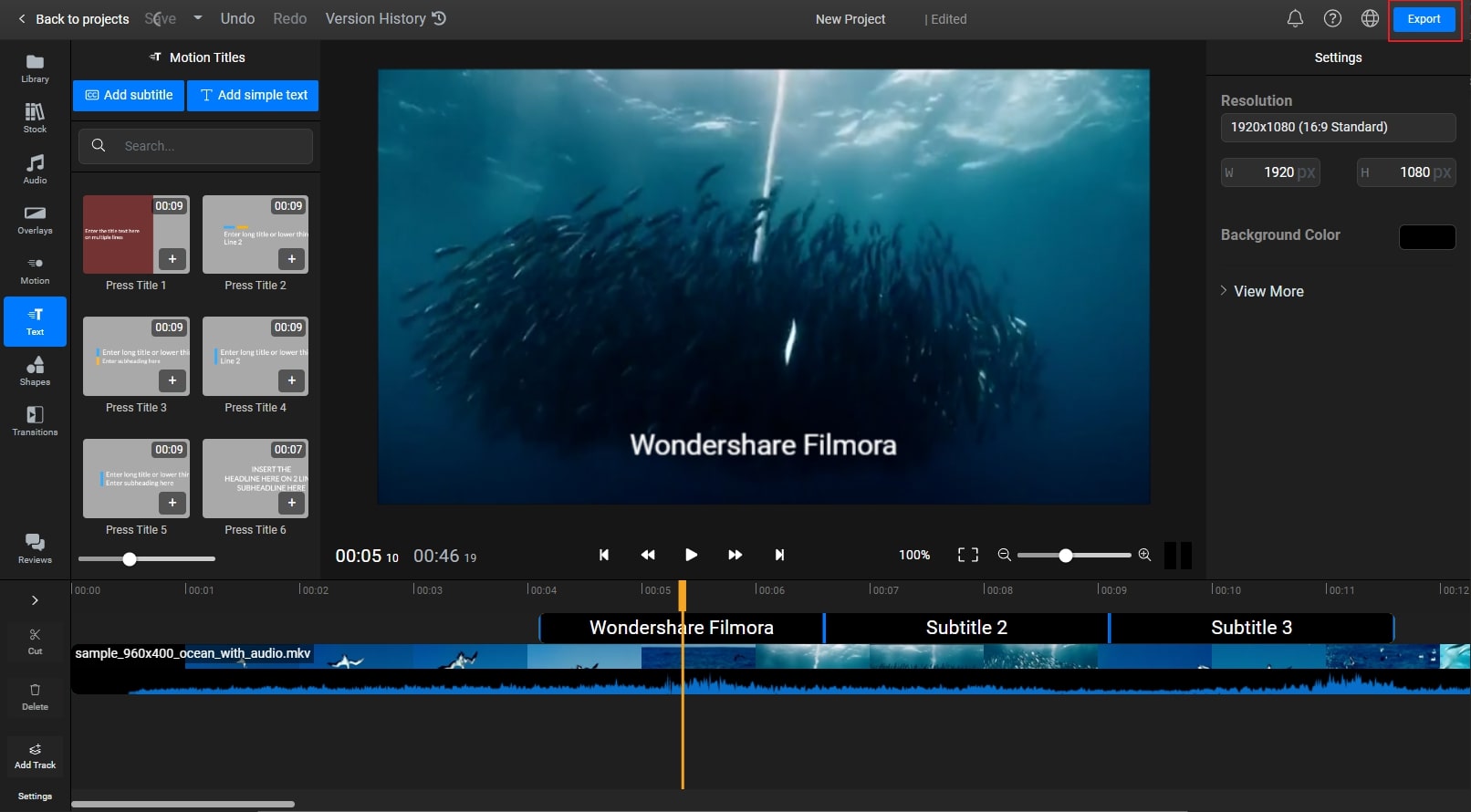Click the Save button

click(161, 18)
